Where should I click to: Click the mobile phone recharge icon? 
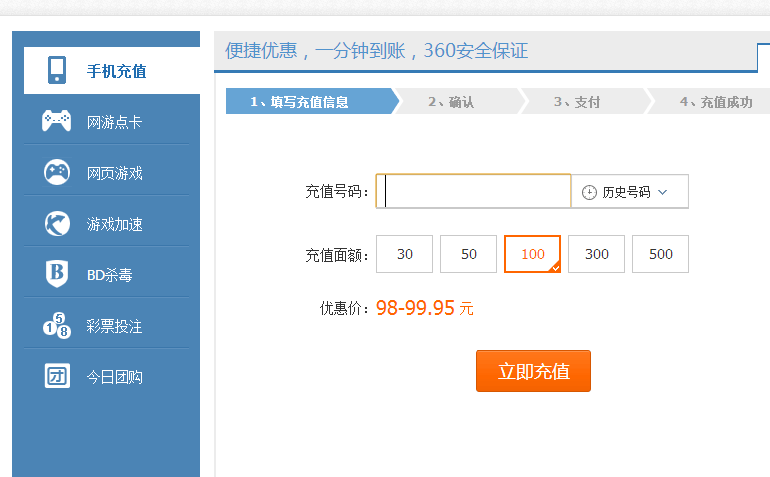(x=56, y=70)
